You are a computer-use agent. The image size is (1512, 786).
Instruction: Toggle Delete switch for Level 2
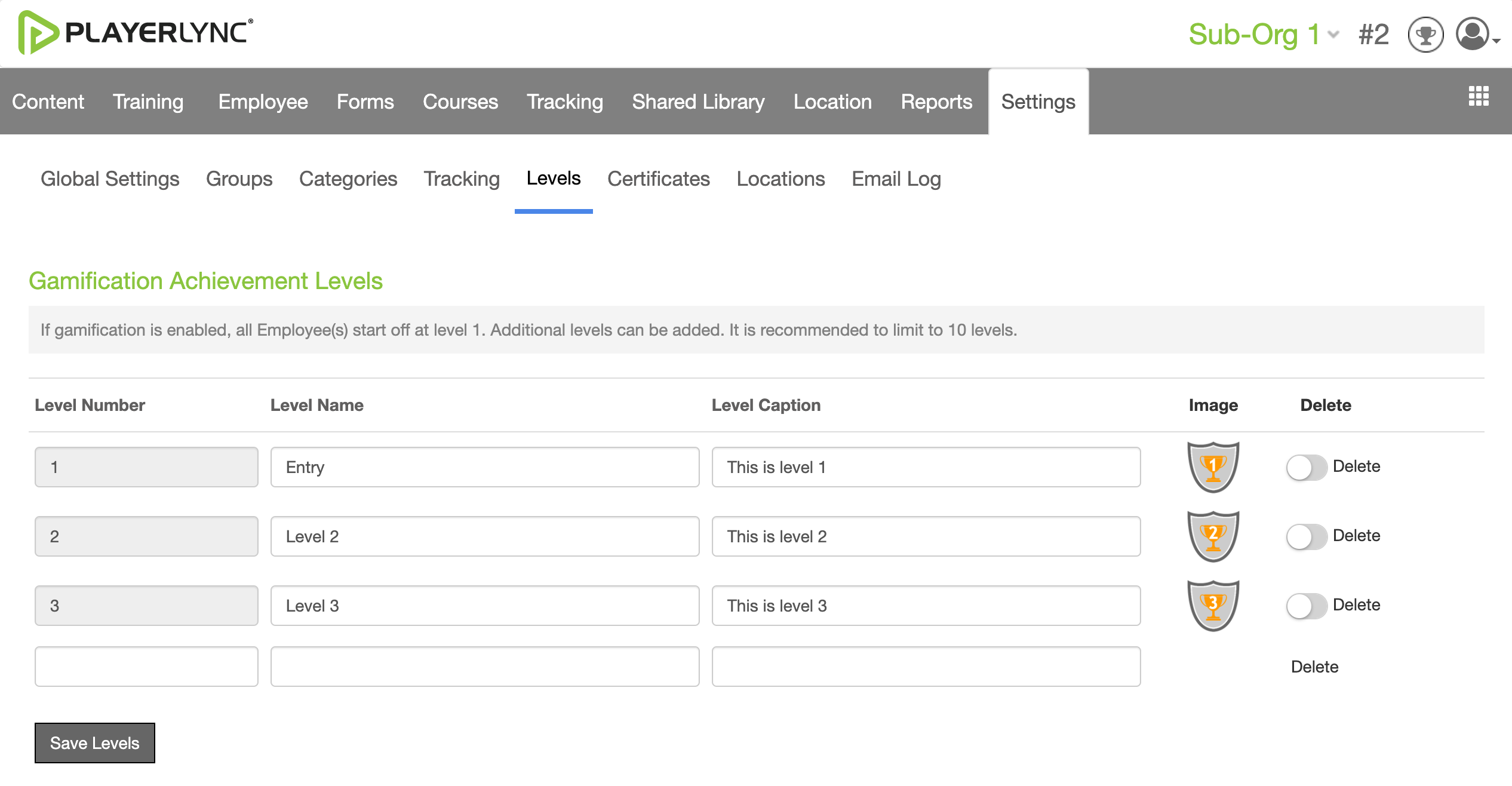1306,536
